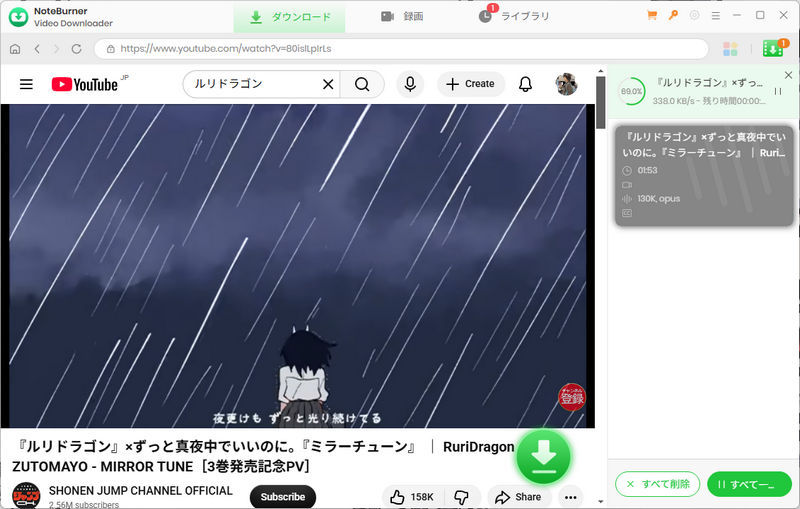Reload the current page
This screenshot has height=509, width=800.
pyautogui.click(x=77, y=49)
